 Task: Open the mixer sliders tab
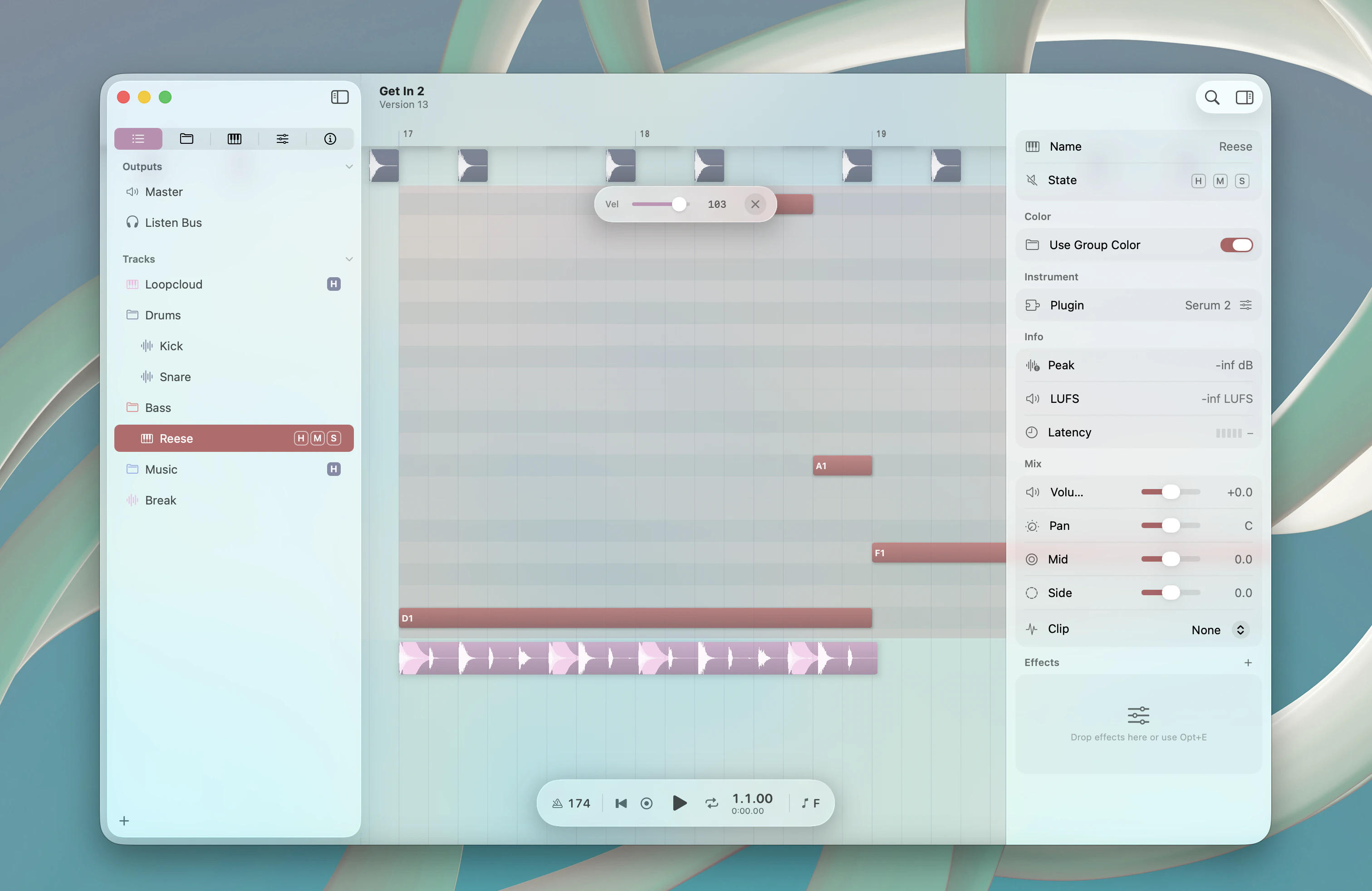tap(283, 138)
